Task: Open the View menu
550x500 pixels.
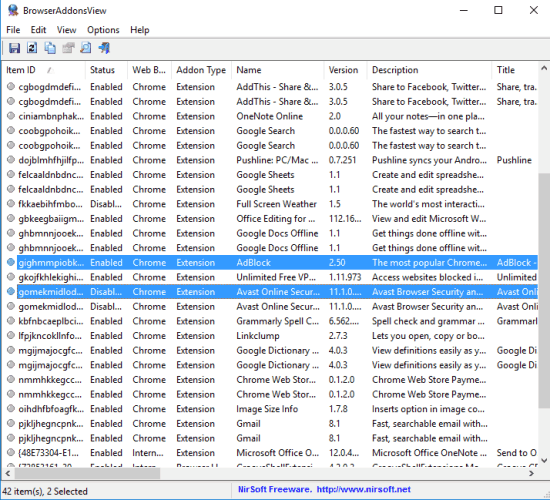Action: click(x=66, y=30)
